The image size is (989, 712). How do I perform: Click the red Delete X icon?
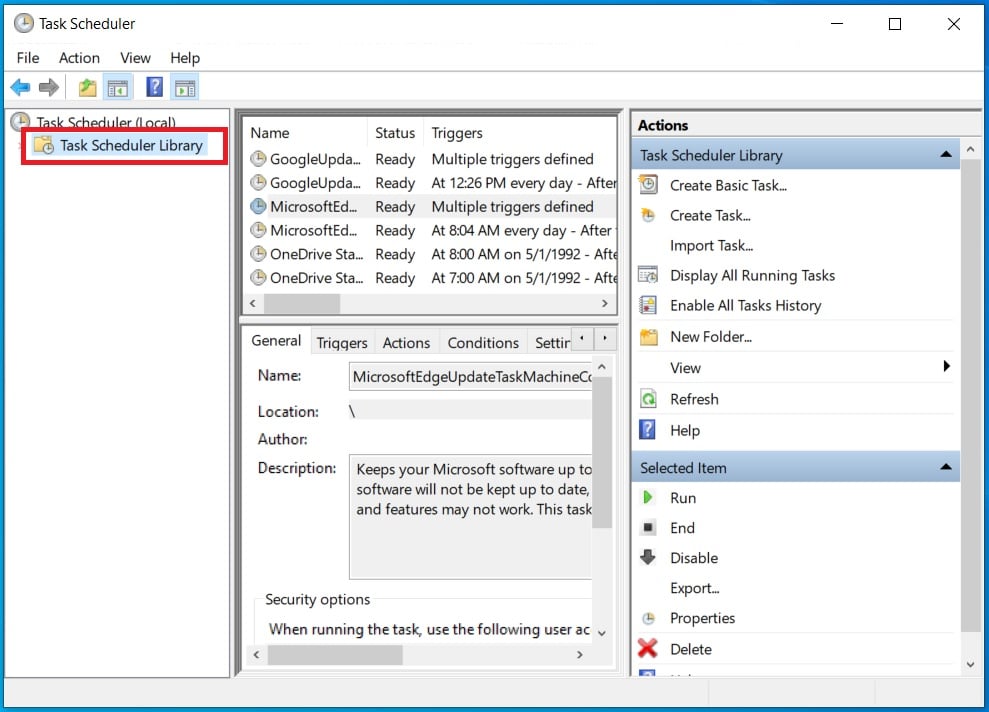[648, 648]
